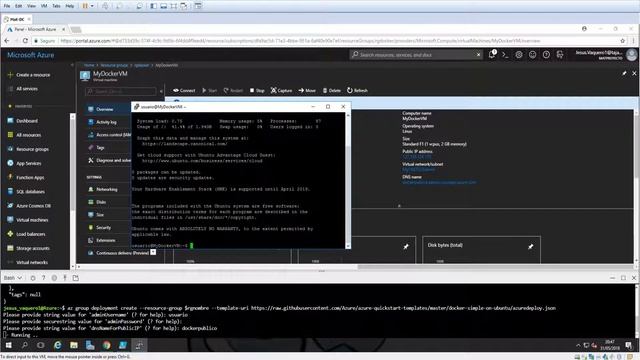Click Public IP address link
640x360 pixels.
(x=417, y=157)
